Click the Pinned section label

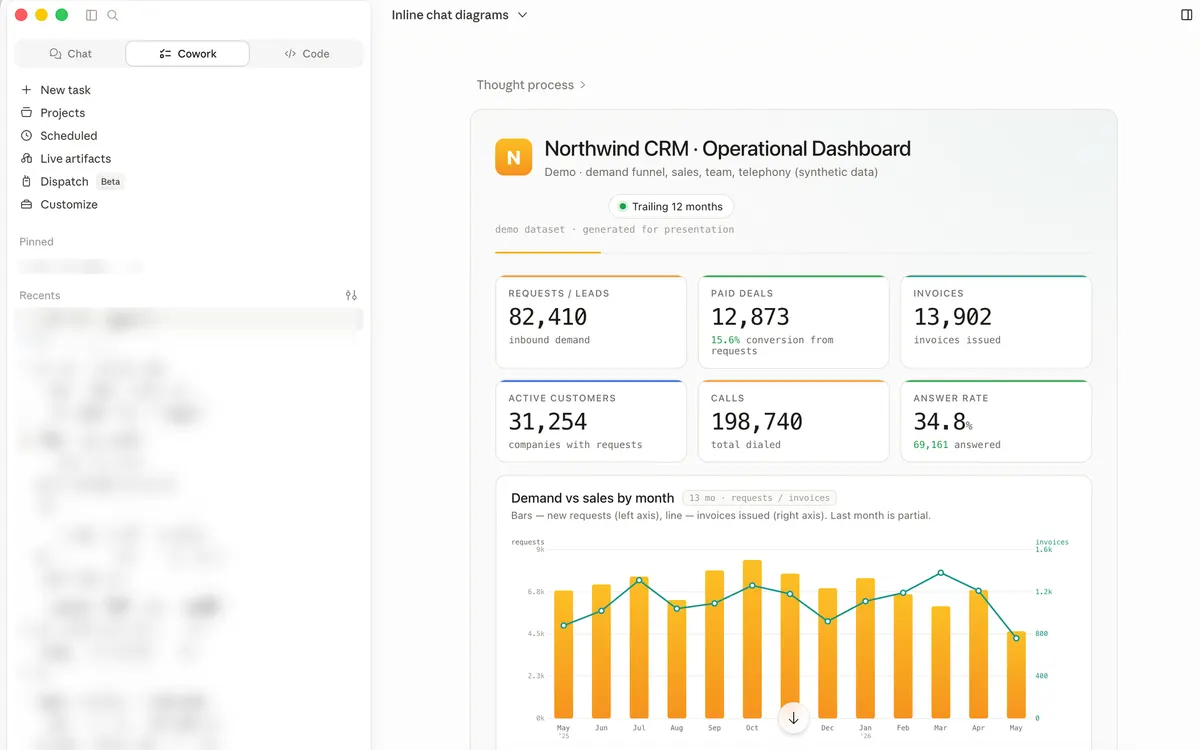click(x=36, y=242)
